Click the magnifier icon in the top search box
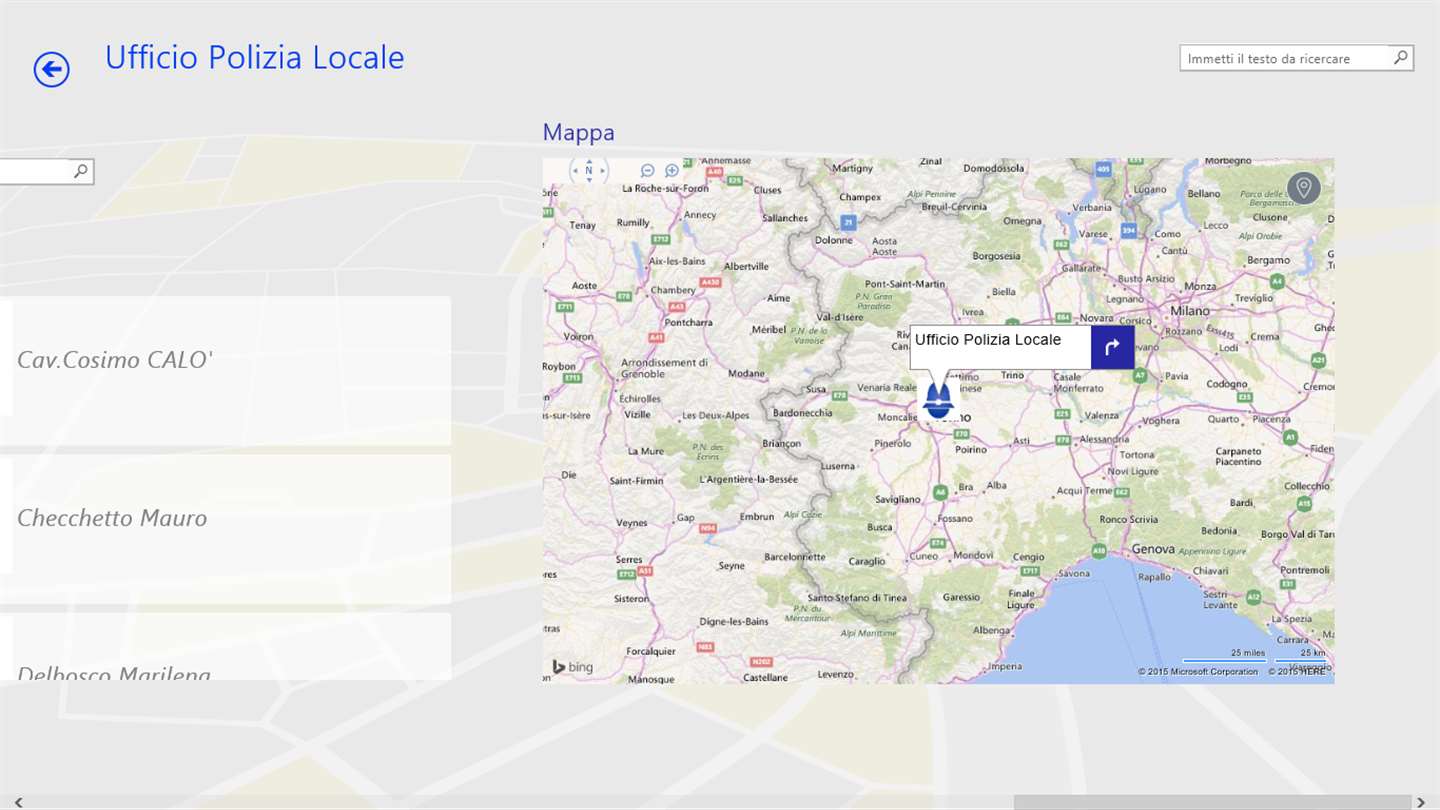The image size is (1440, 810). [1401, 58]
